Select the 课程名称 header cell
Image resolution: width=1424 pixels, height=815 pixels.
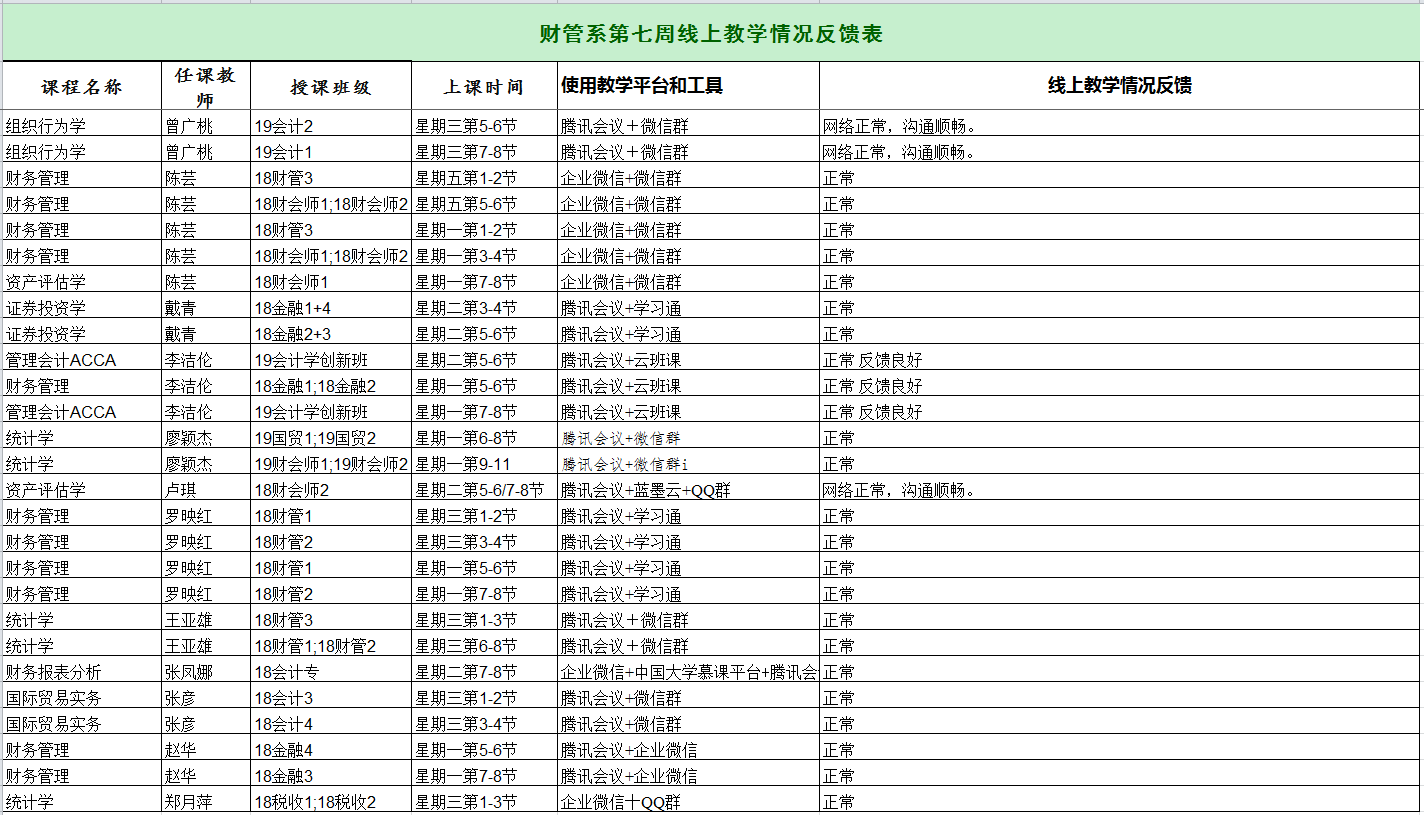[82, 87]
